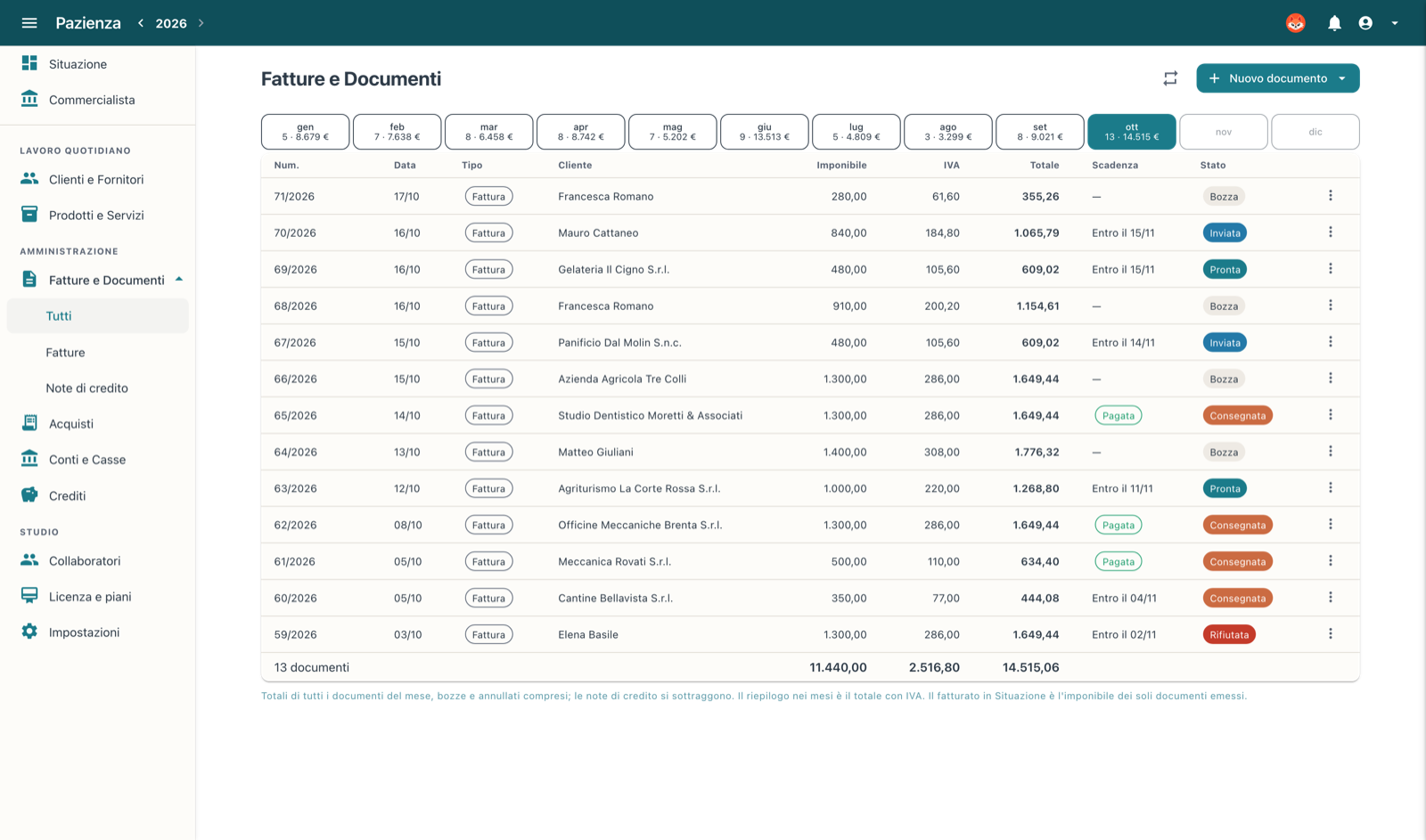Open Acquisti section
This screenshot has height=840, width=1426.
tap(98, 424)
